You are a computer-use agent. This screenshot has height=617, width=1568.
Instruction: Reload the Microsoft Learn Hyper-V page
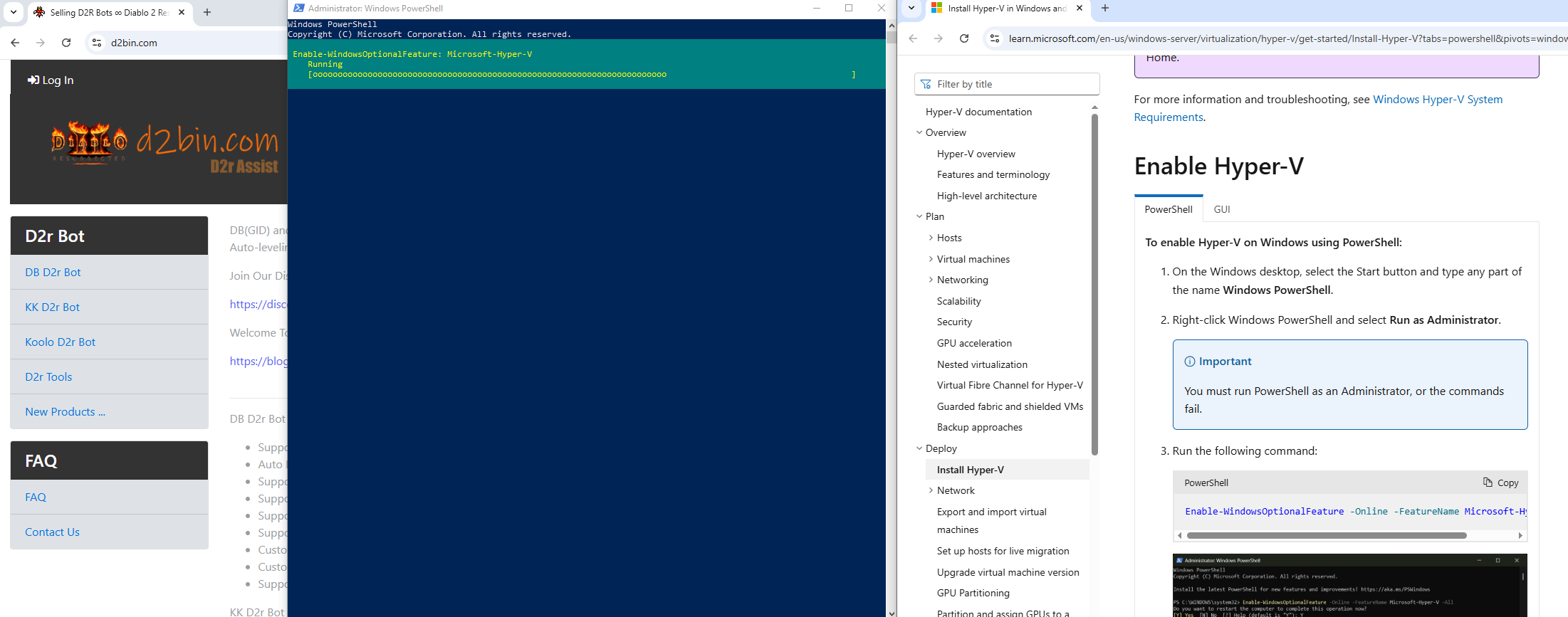[964, 38]
